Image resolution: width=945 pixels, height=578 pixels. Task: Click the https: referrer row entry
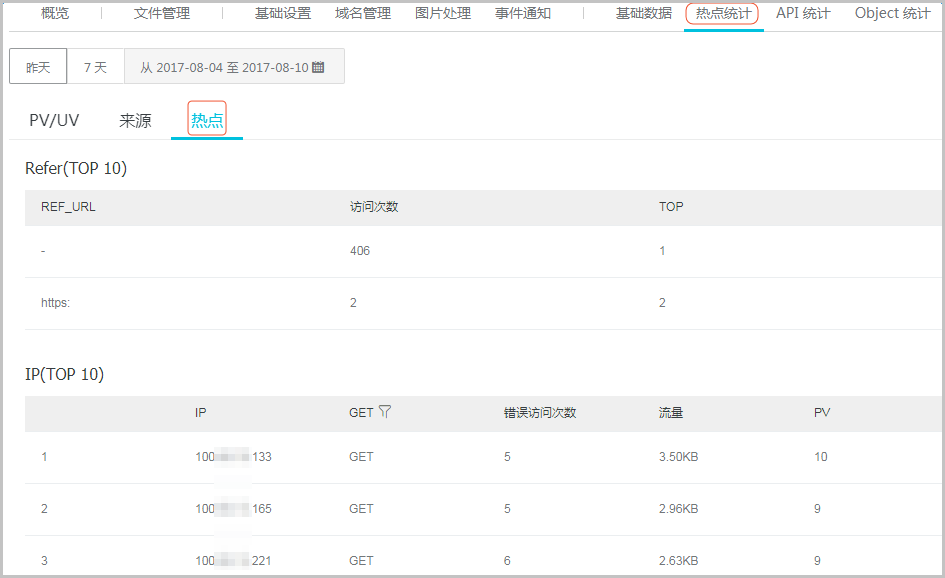(x=55, y=303)
